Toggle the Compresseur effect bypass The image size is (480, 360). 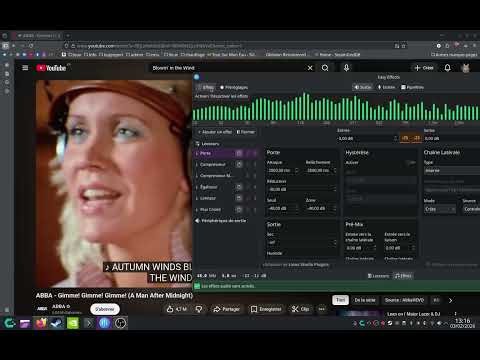(239, 164)
